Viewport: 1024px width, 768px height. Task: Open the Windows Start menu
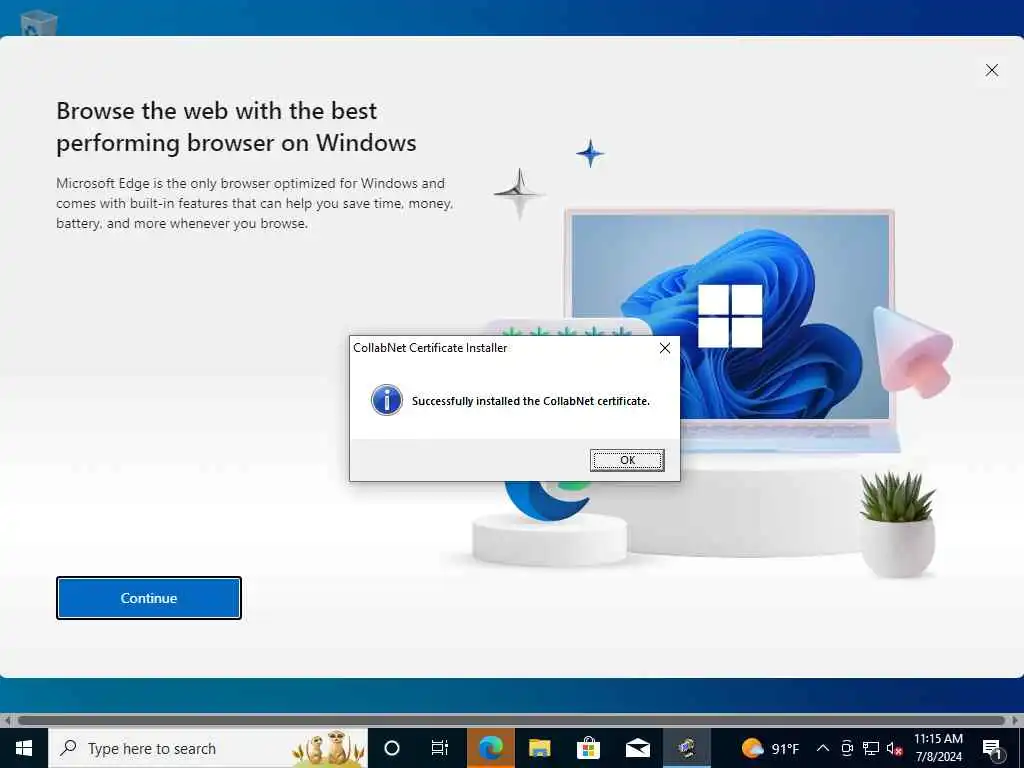[x=24, y=748]
